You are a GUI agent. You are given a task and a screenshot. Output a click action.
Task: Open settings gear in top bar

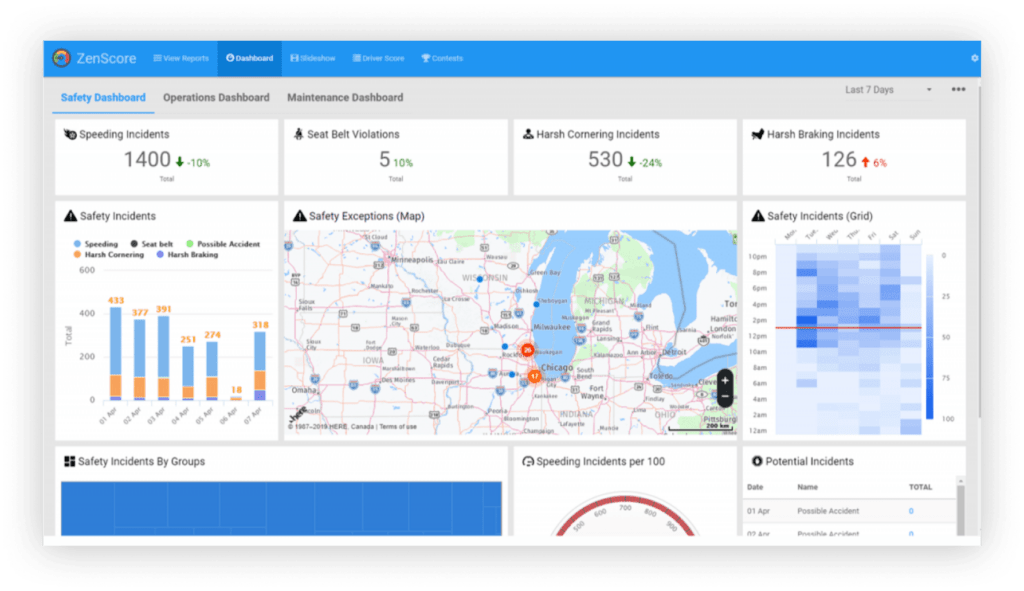point(974,58)
